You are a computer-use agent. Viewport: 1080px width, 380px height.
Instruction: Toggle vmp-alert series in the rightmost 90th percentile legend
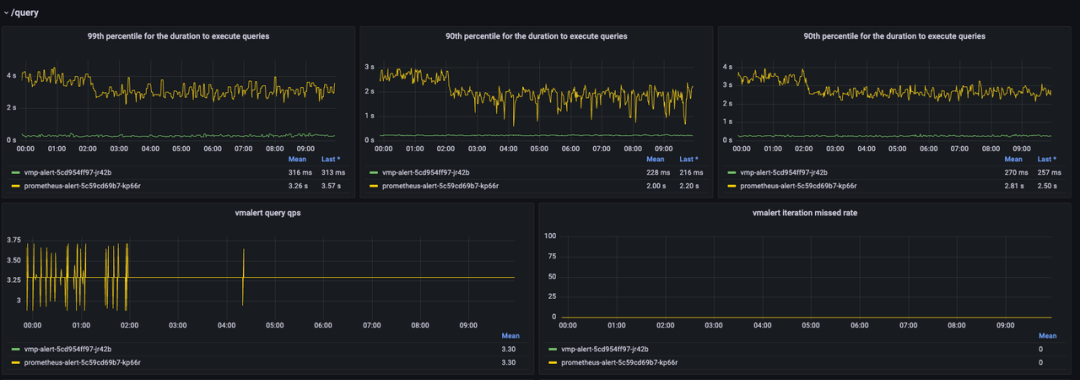click(784, 173)
